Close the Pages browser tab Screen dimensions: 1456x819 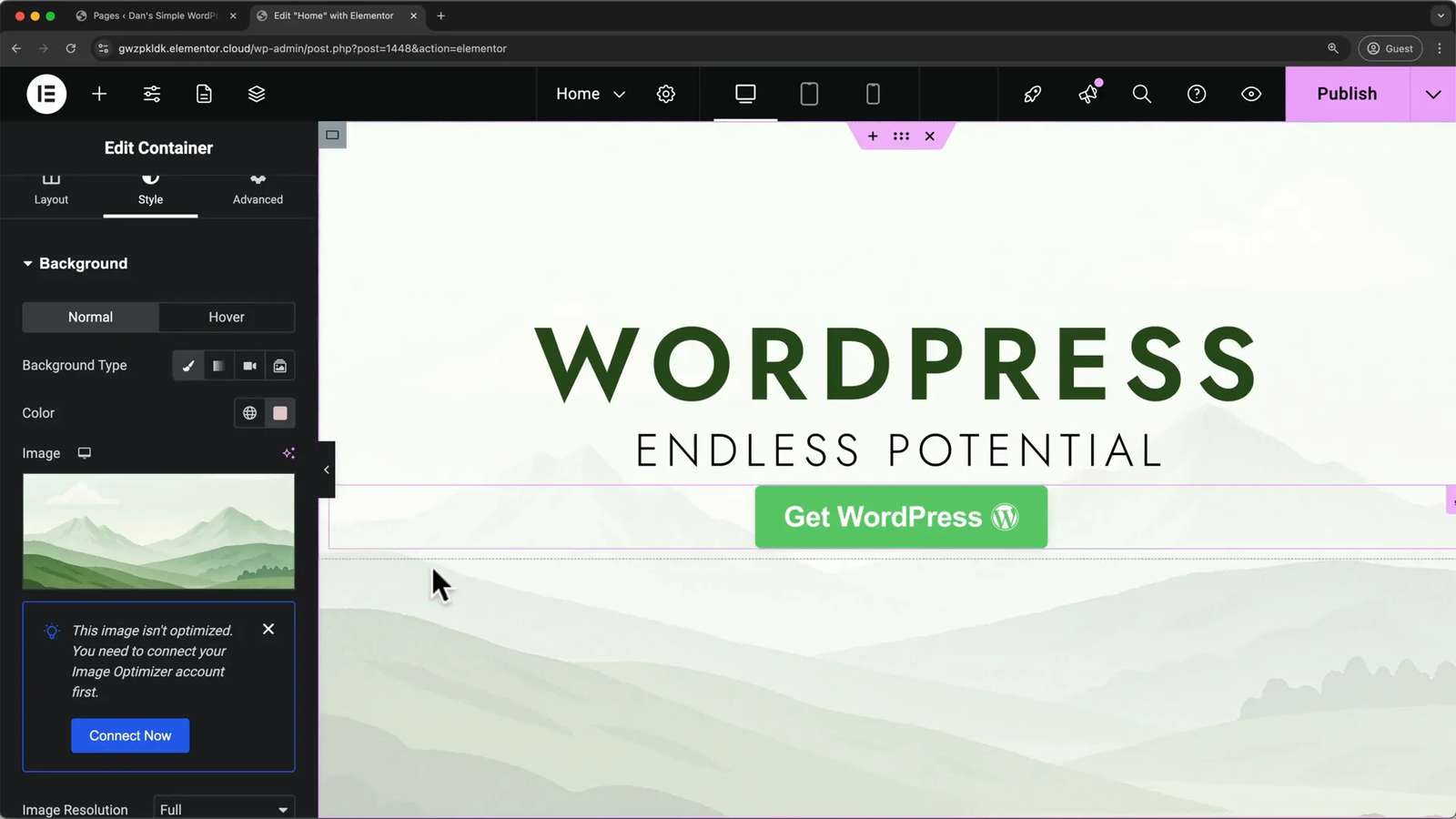(x=233, y=15)
